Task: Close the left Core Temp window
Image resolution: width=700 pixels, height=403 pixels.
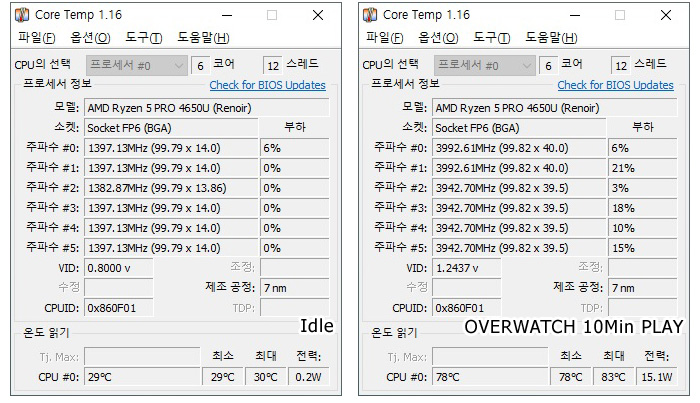Action: [318, 15]
